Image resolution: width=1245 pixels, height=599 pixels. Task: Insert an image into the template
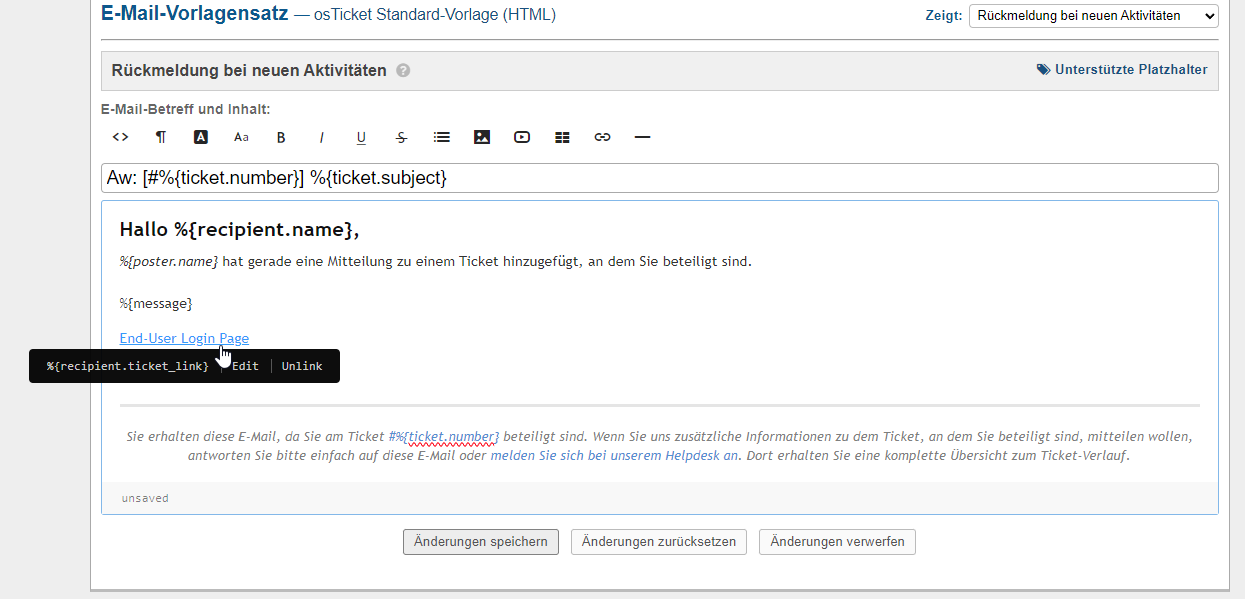(x=482, y=137)
